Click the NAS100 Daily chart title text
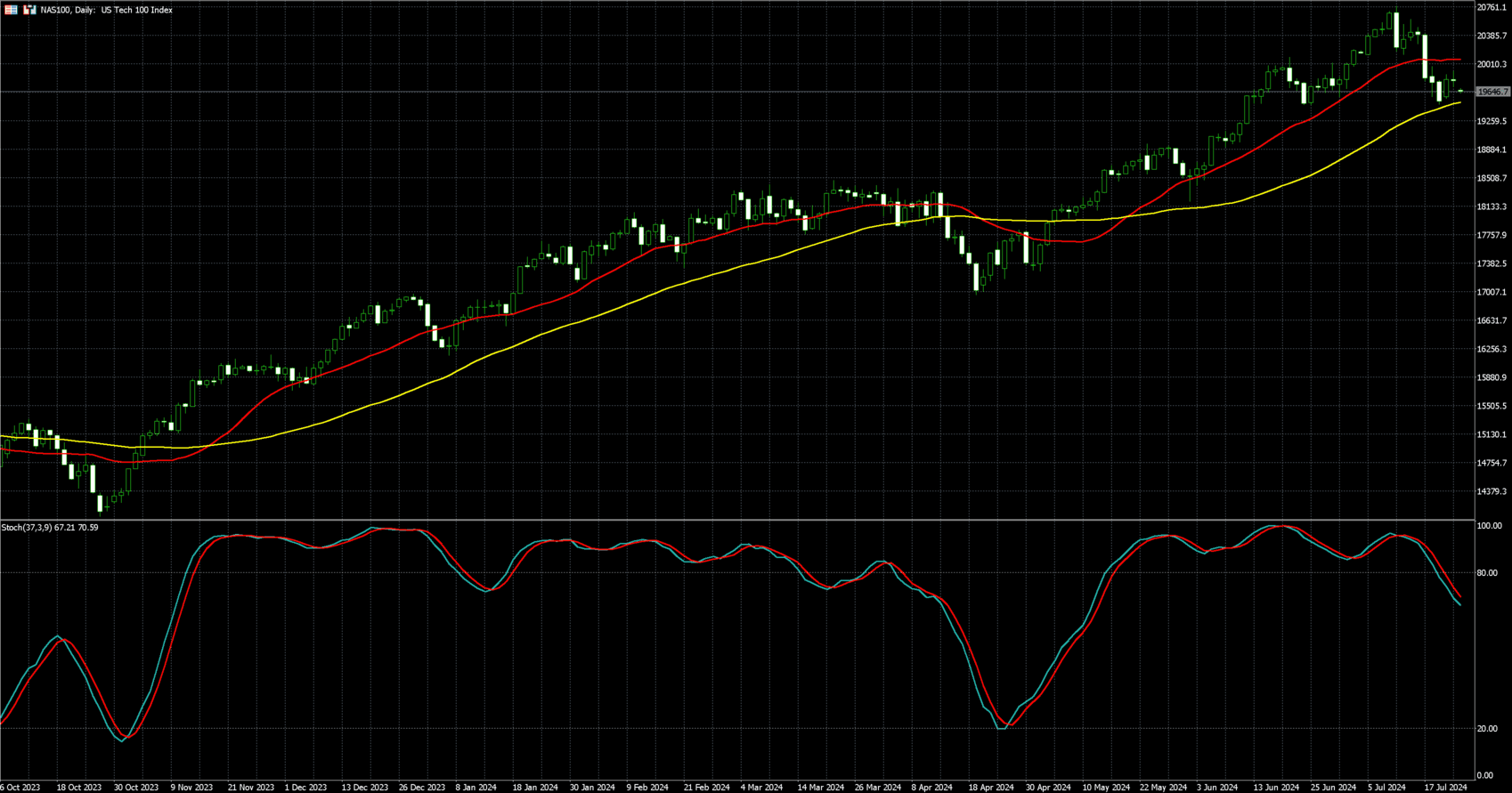 point(107,10)
